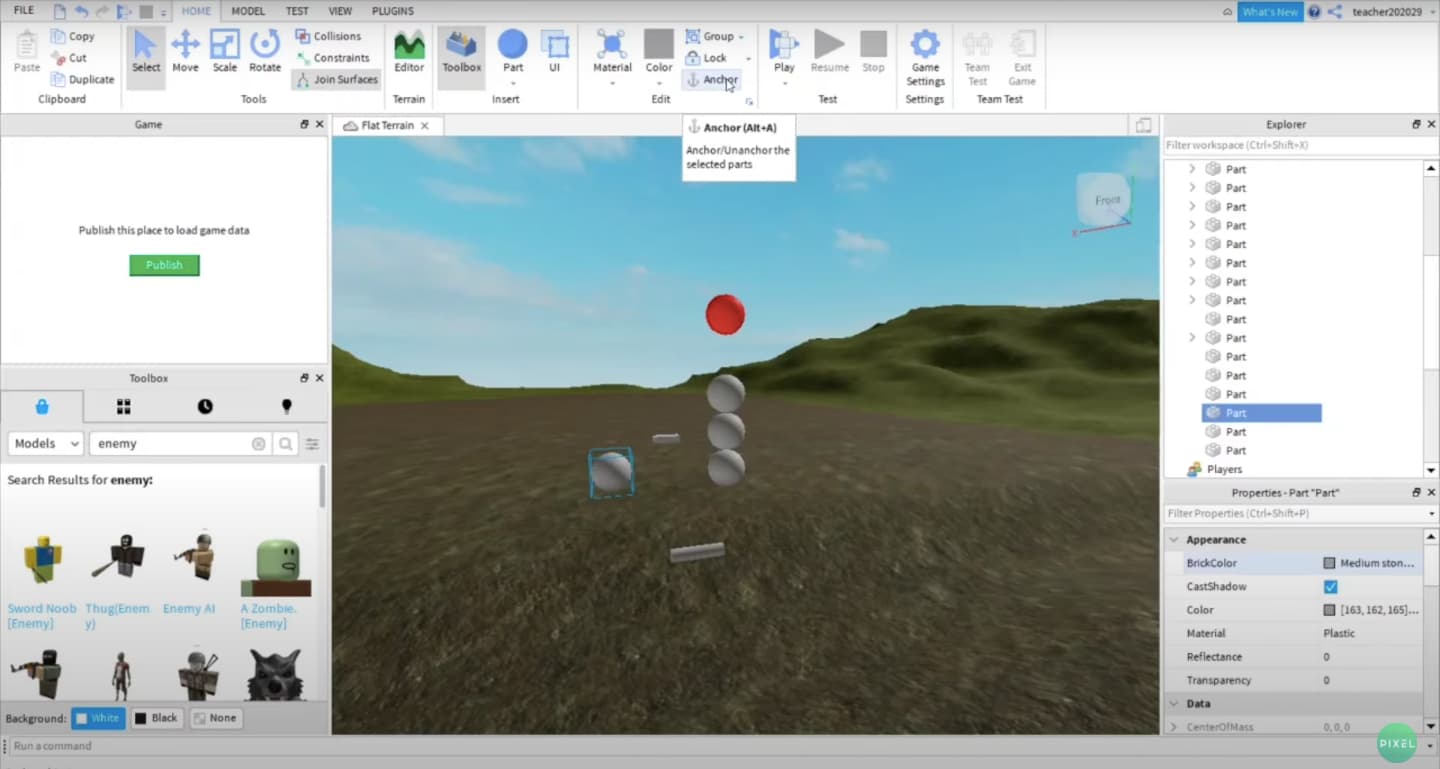Viewport: 1440px width, 769px height.
Task: Duplicate the selected part
Action: click(x=82, y=80)
